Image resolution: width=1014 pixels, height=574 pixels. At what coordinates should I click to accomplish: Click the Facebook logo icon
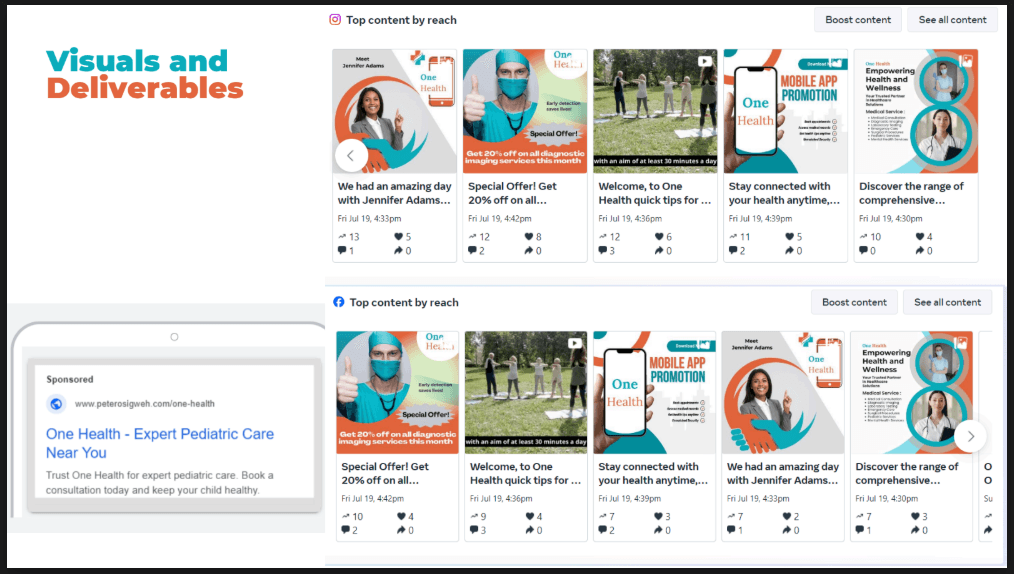click(x=339, y=302)
